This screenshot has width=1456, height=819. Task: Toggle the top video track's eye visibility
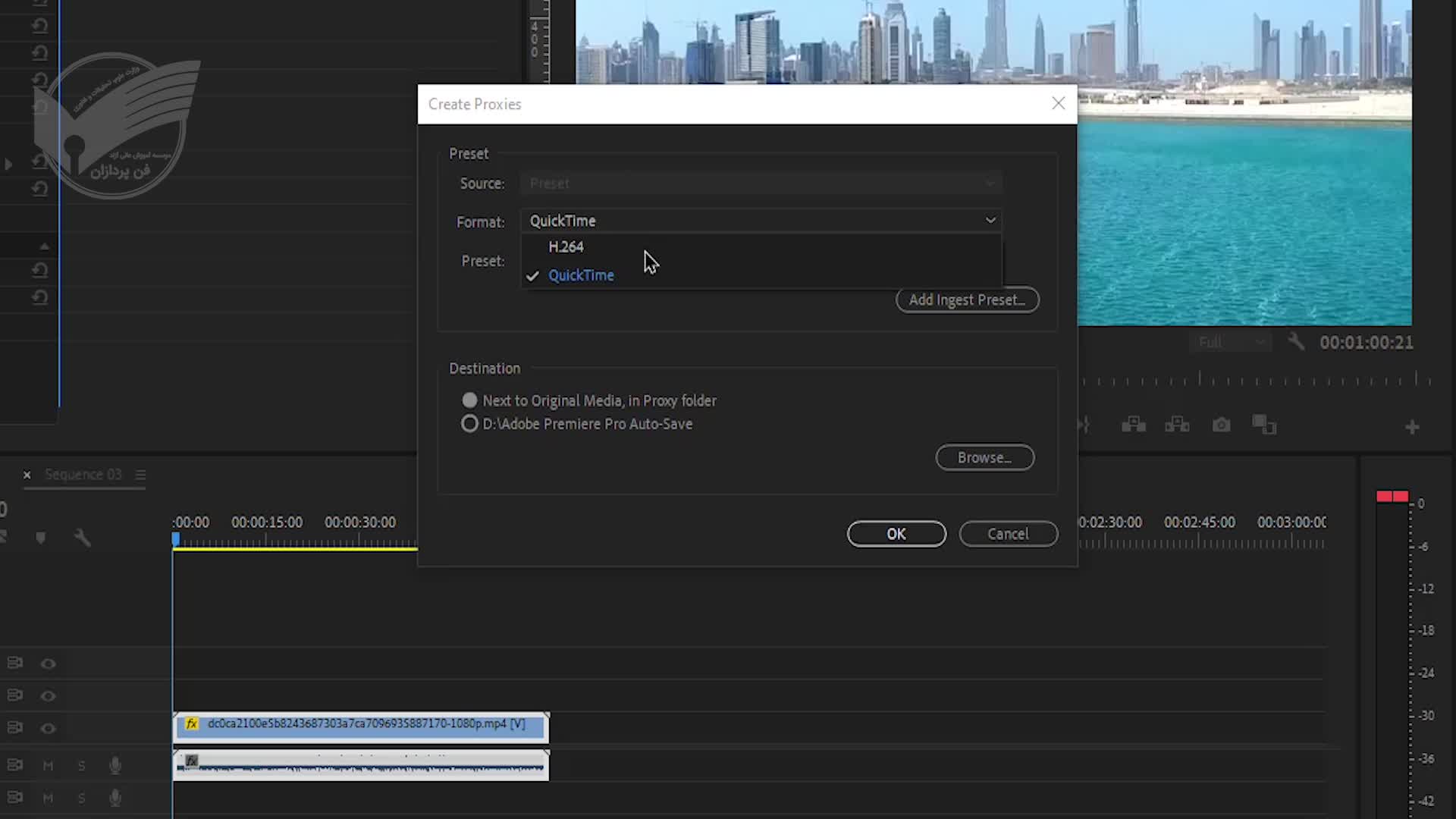pos(49,664)
